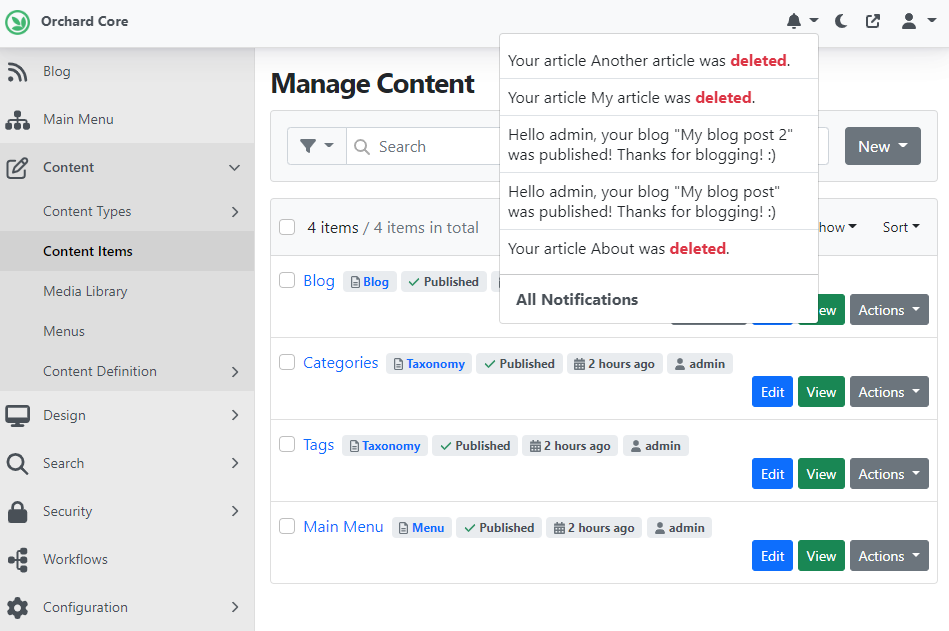Image resolution: width=949 pixels, height=631 pixels.
Task: Click the Main Menu sitemap icon
Action: pyautogui.click(x=17, y=120)
